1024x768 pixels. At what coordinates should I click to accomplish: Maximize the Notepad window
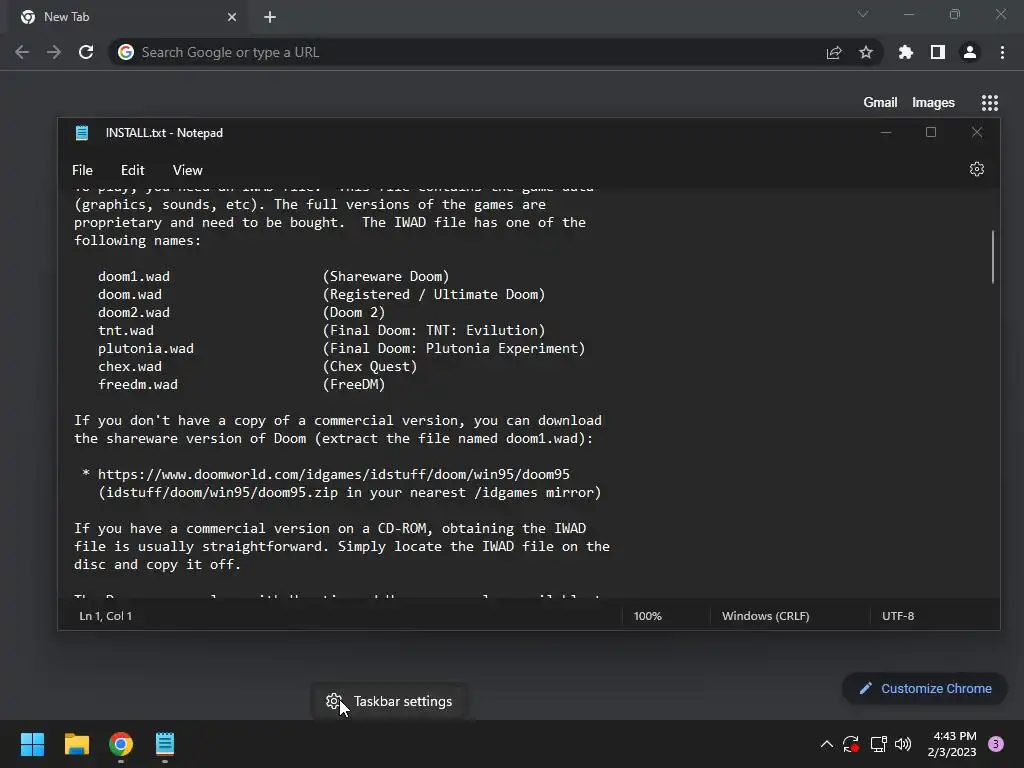click(x=931, y=133)
